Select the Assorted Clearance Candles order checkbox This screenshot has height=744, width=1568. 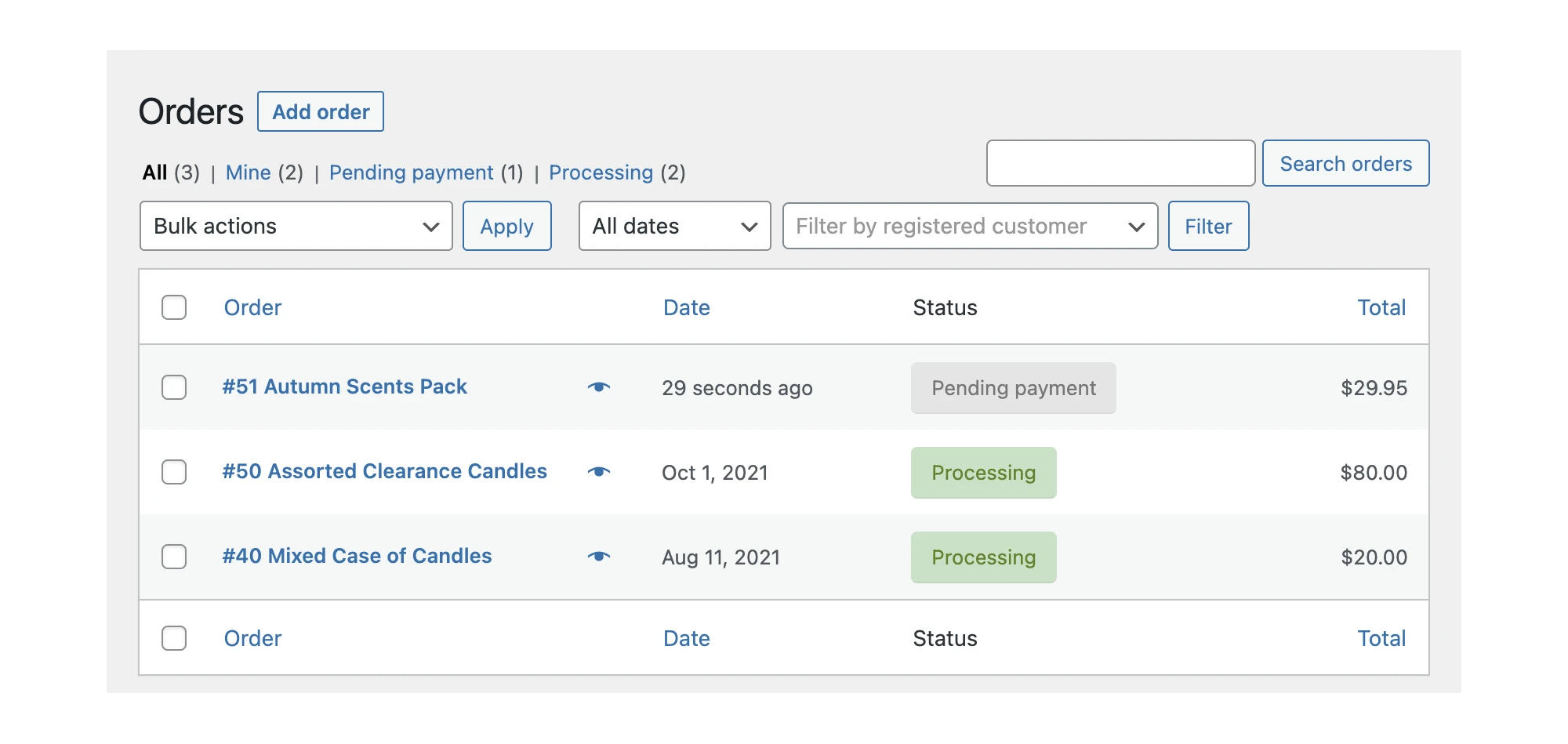174,472
